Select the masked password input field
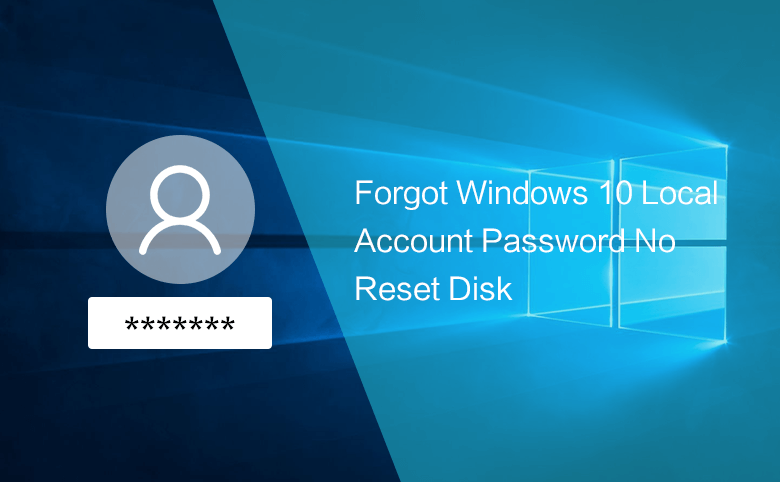The height and width of the screenshot is (482, 780). click(x=180, y=323)
